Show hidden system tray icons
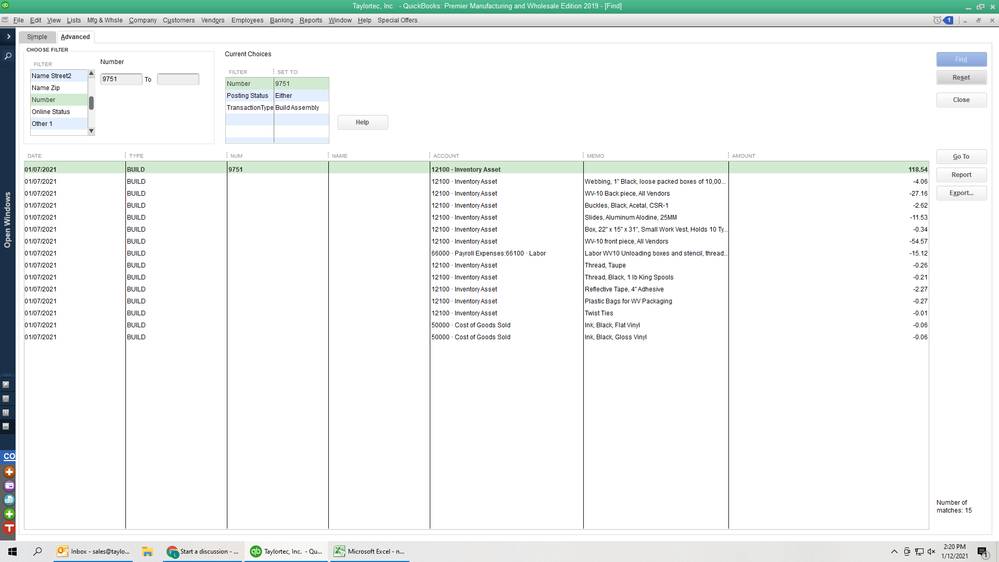Image resolution: width=999 pixels, height=562 pixels. tap(894, 552)
